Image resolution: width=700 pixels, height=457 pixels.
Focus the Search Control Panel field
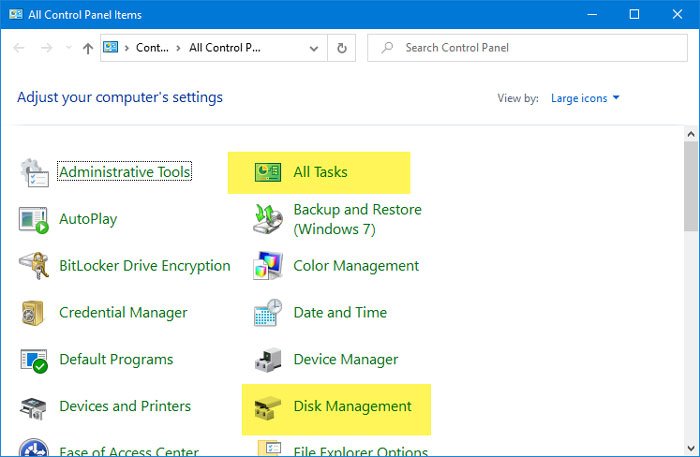(x=527, y=48)
